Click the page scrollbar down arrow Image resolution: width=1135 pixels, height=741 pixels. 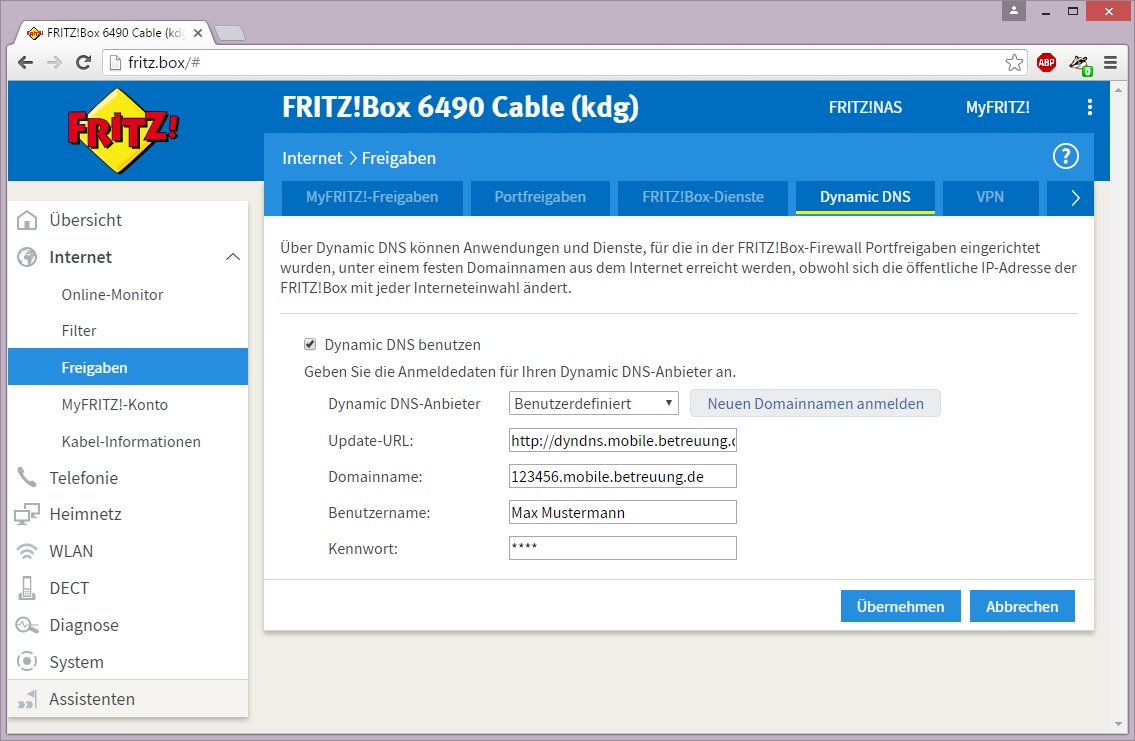pos(1119,724)
